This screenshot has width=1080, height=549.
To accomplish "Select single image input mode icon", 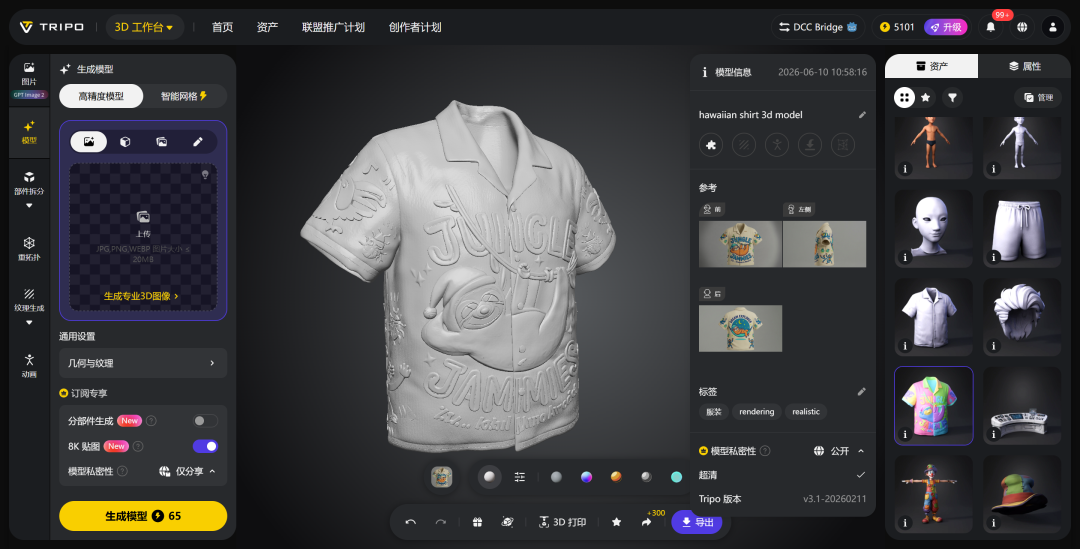I will 89,141.
